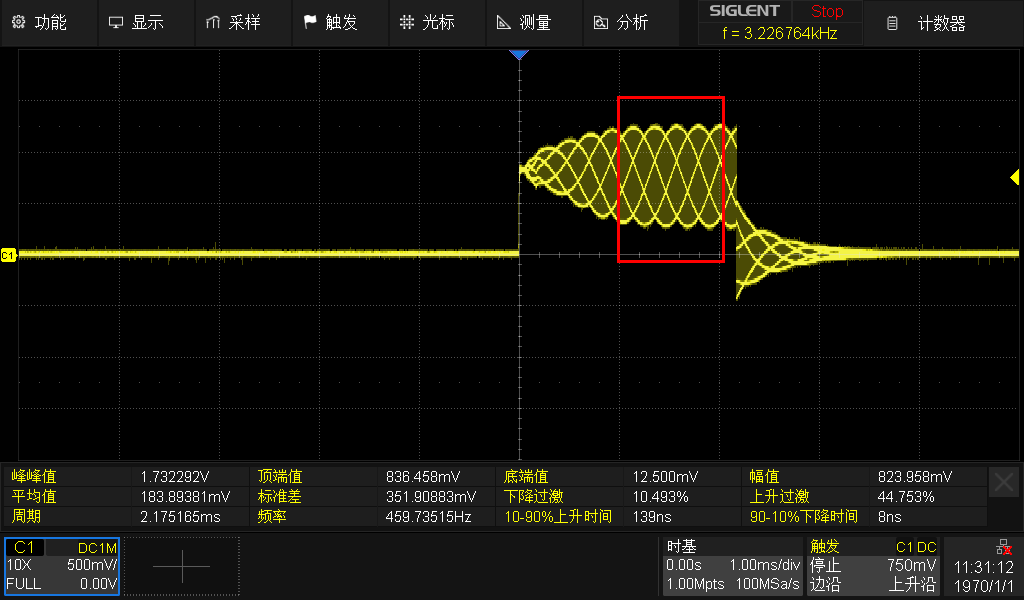Open the 触发 (Trigger) flag menu
The height and width of the screenshot is (600, 1024).
(x=330, y=22)
